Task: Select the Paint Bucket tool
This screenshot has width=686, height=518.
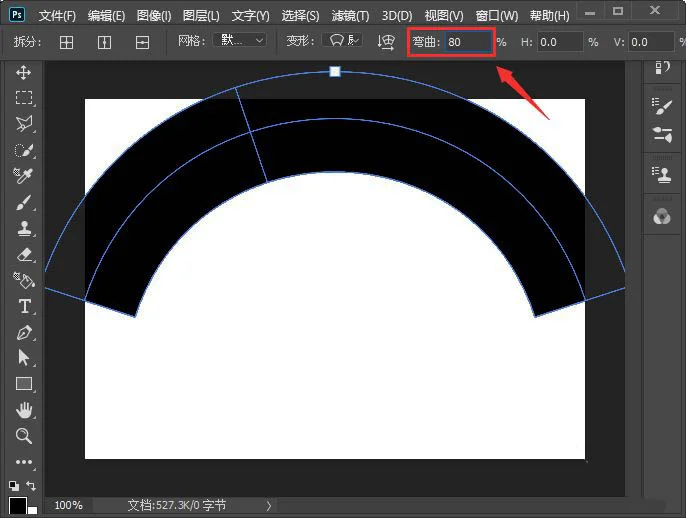Action: [x=23, y=280]
